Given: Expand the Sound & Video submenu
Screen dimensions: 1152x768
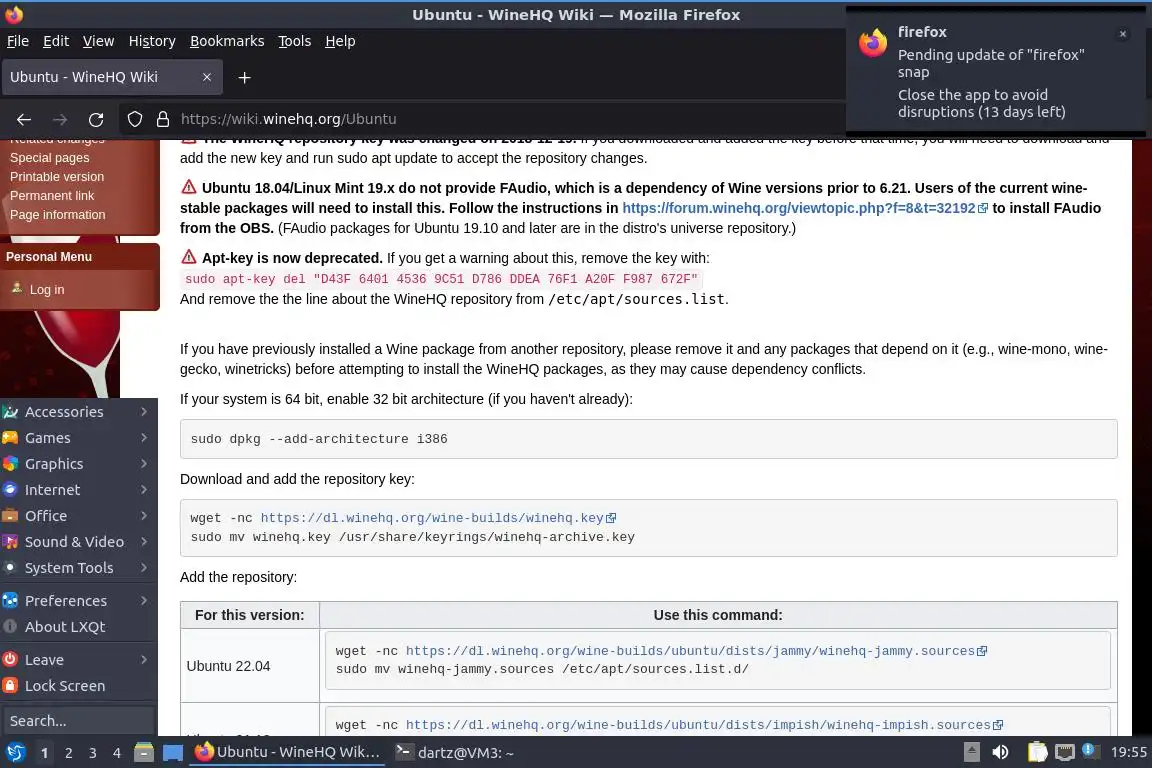Looking at the screenshot, I should pyautogui.click(x=79, y=542).
